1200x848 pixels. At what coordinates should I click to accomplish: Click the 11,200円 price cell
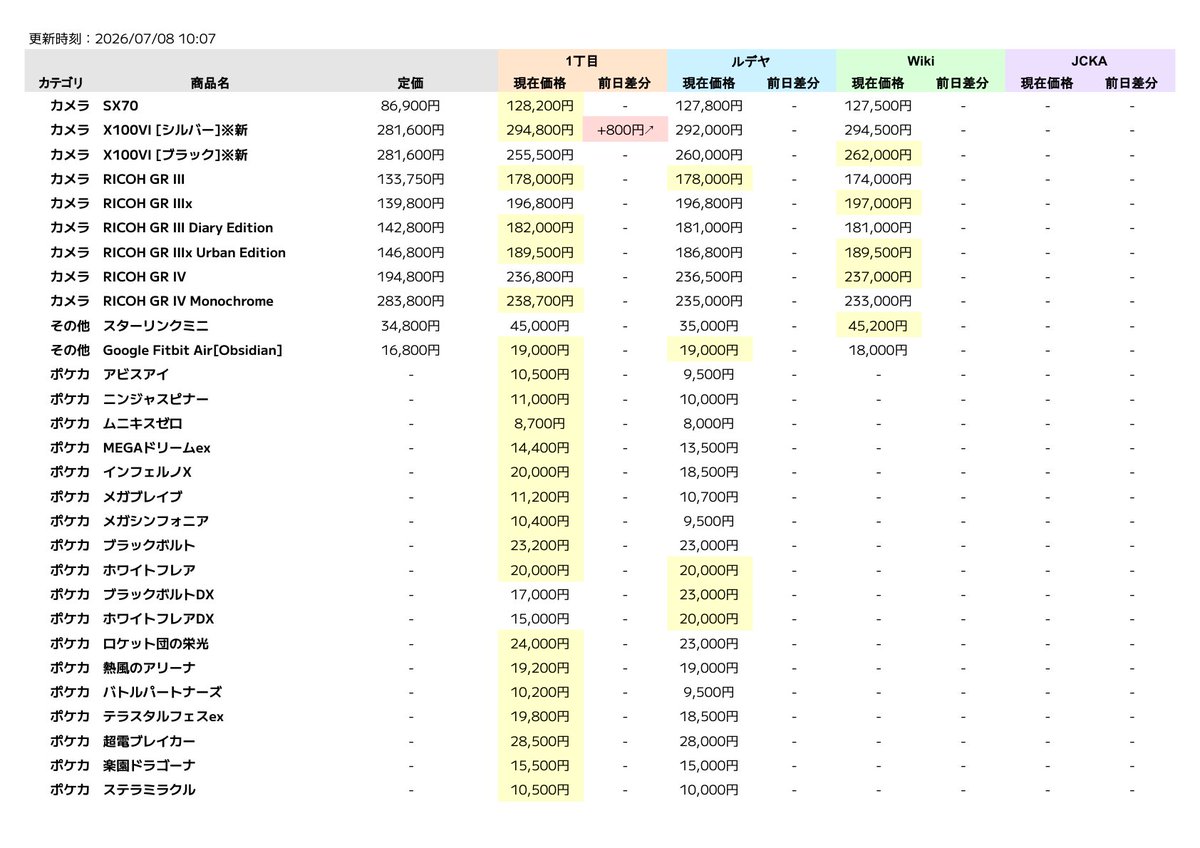541,497
